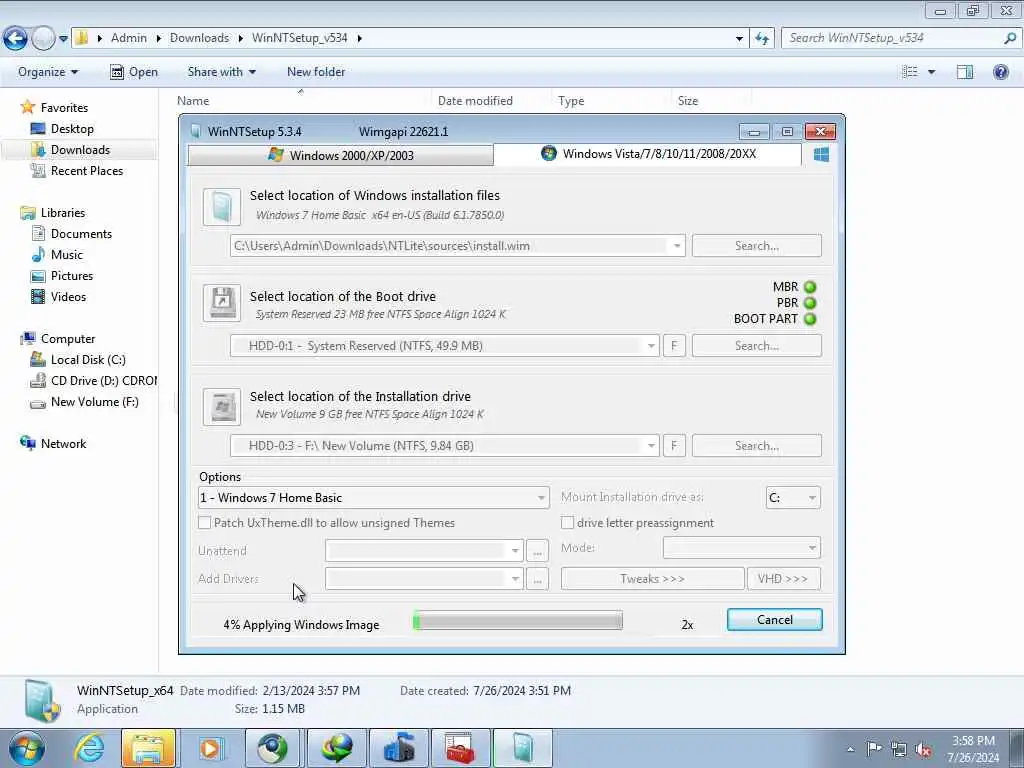Image resolution: width=1024 pixels, height=768 pixels.
Task: Enable drive letter preassignment checkbox
Action: click(x=568, y=522)
